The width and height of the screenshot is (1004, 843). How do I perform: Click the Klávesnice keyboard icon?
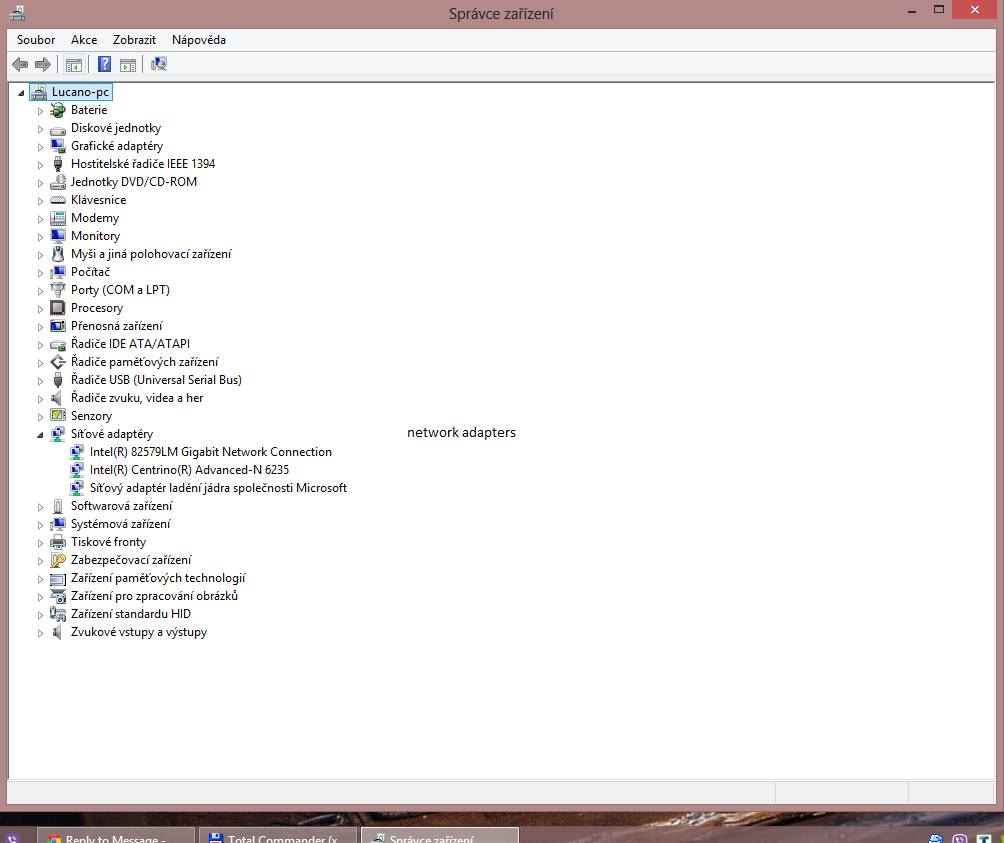[58, 200]
